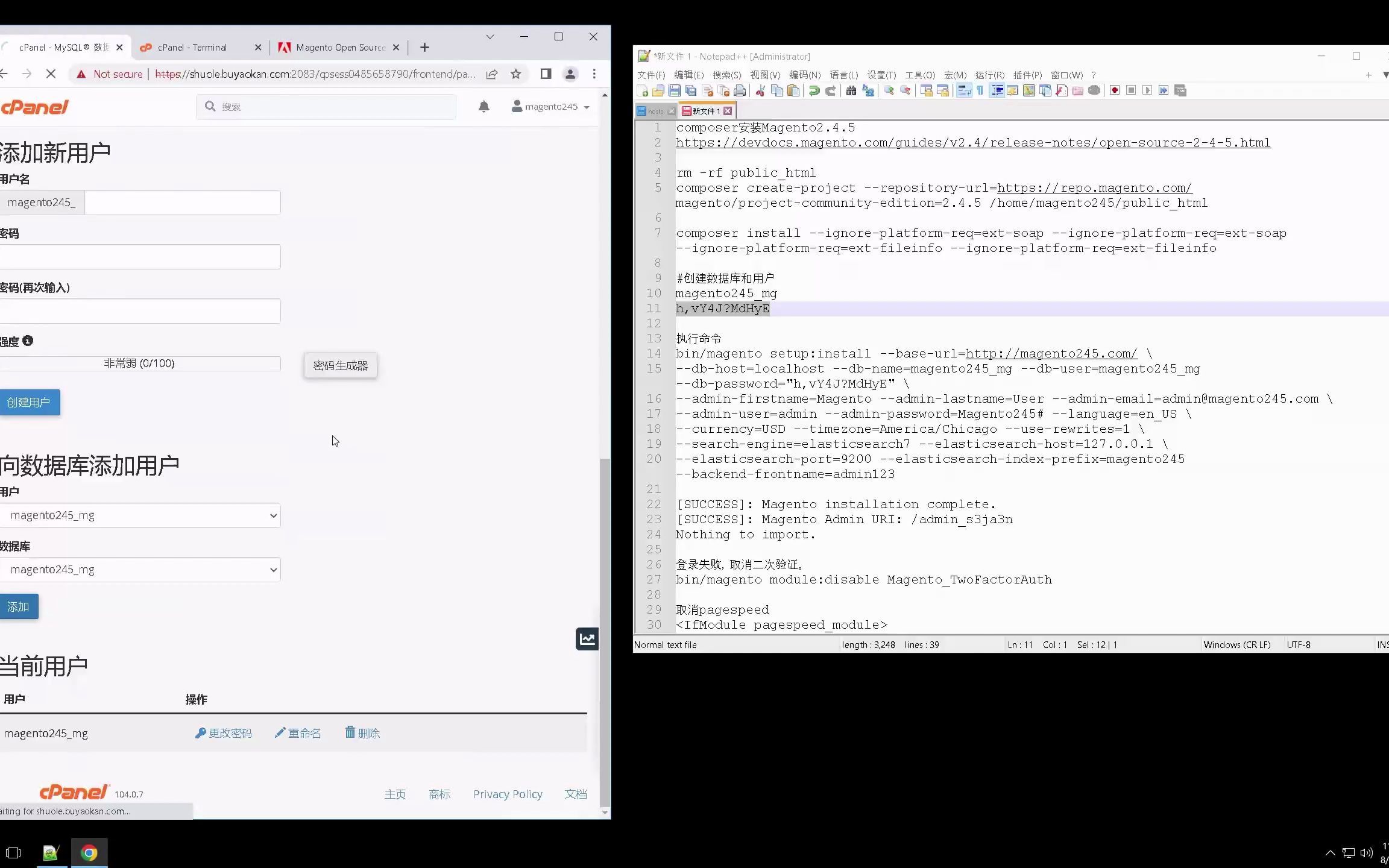The height and width of the screenshot is (868, 1389).
Task: Click the Cut scissors icon in Notepad++
Action: coord(760,90)
